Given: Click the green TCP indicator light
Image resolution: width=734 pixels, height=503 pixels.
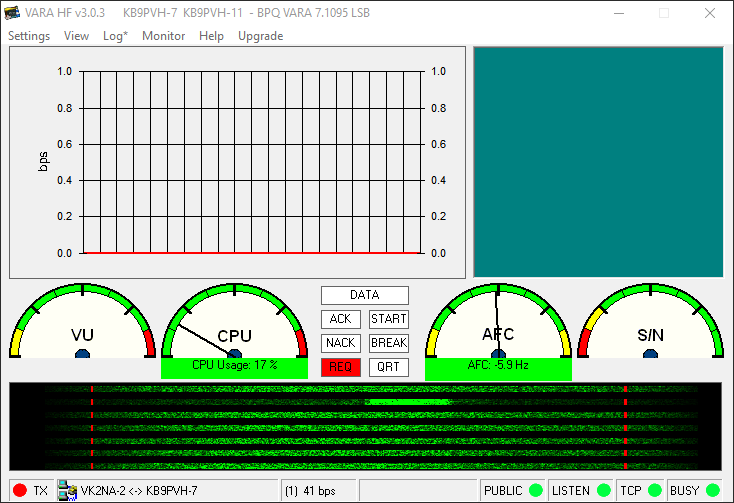Looking at the screenshot, I should click(x=654, y=491).
